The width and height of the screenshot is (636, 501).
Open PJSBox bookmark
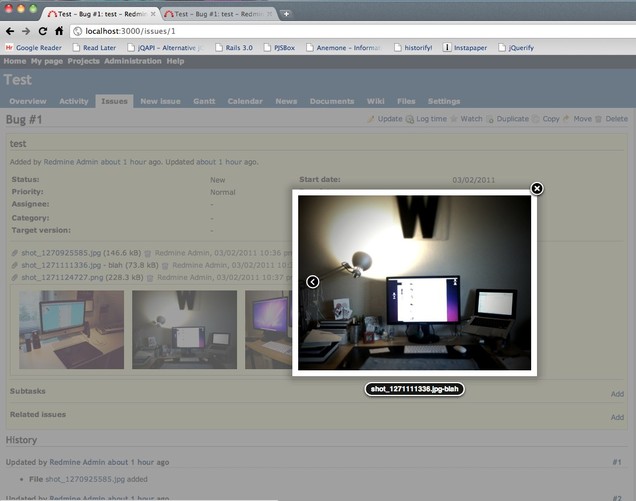[279, 48]
